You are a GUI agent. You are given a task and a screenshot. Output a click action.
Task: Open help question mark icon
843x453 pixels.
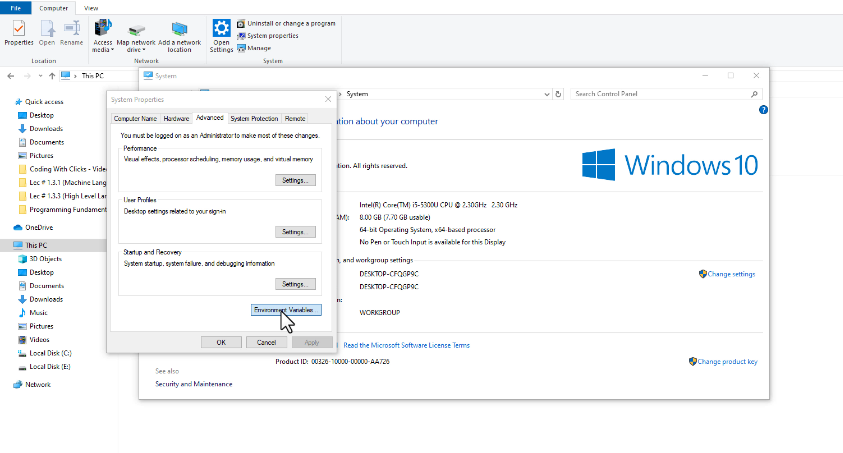coord(763,110)
